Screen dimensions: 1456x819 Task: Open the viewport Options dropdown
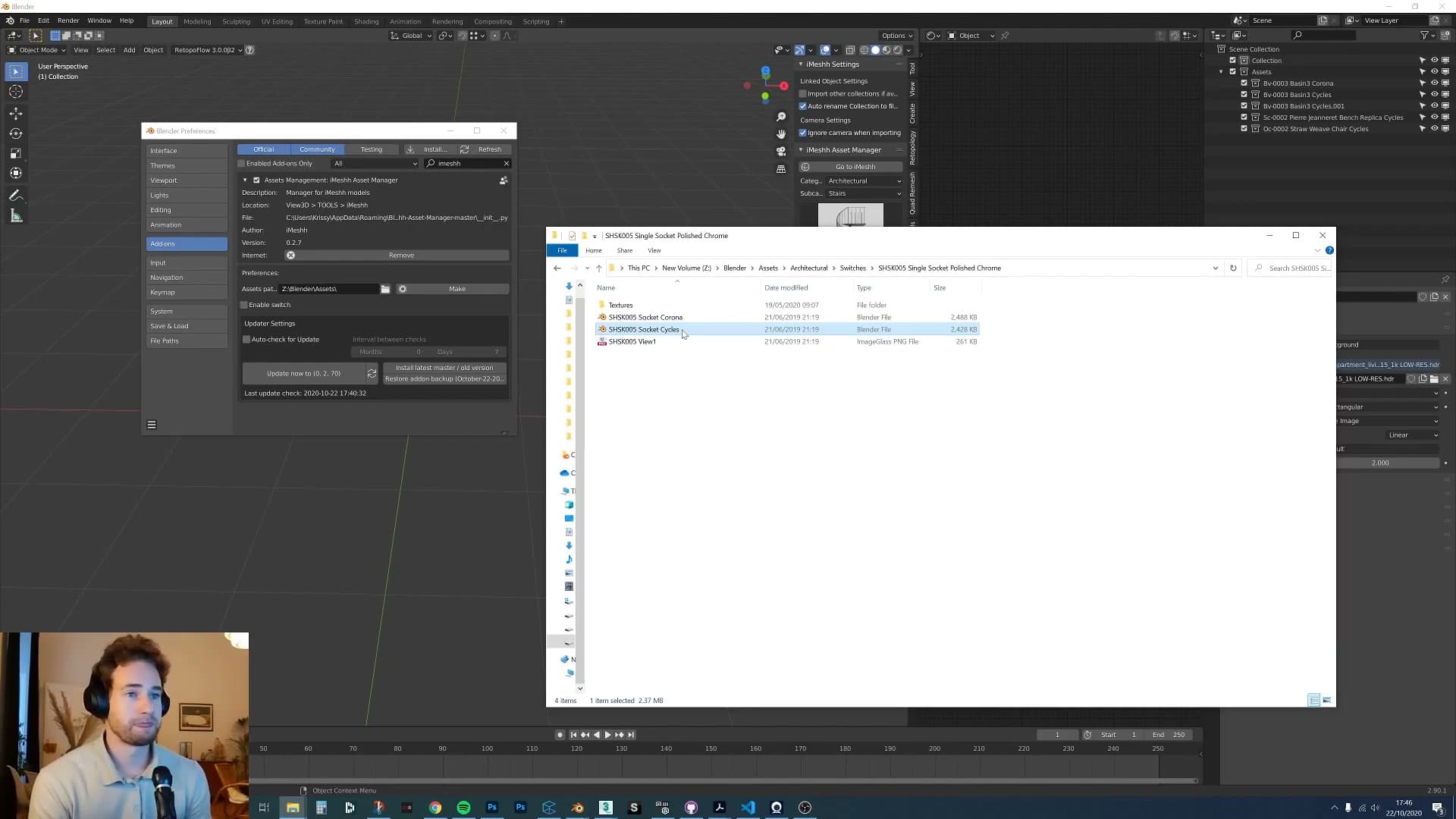[x=897, y=36]
